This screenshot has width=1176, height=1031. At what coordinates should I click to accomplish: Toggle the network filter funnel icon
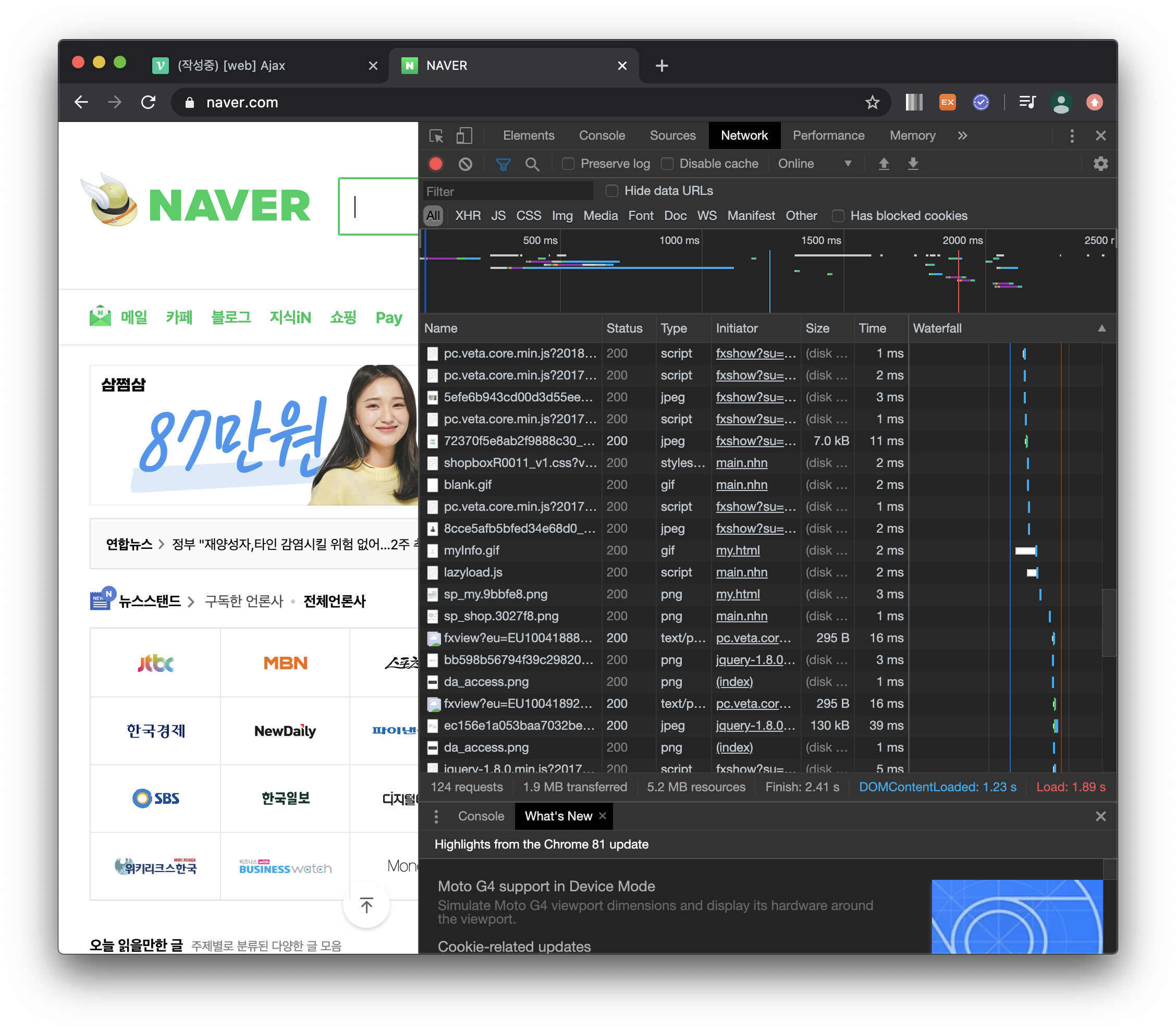pos(504,164)
